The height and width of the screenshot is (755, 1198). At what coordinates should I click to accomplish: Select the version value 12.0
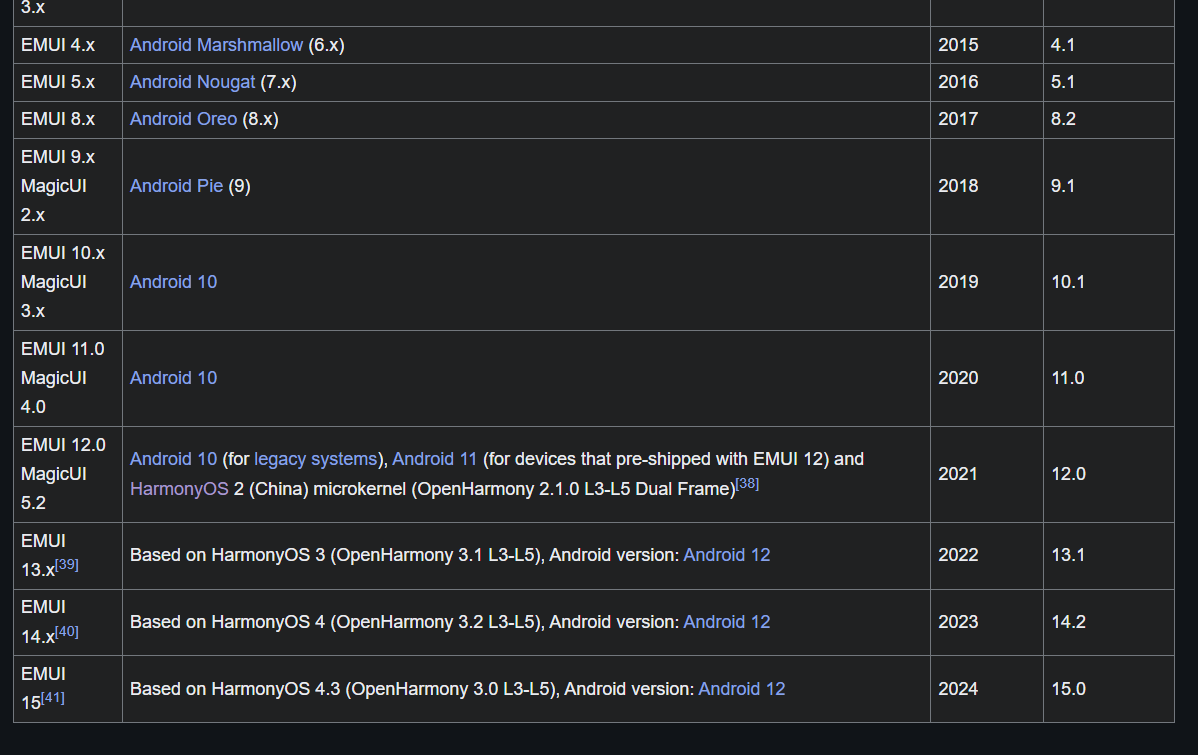1068,475
